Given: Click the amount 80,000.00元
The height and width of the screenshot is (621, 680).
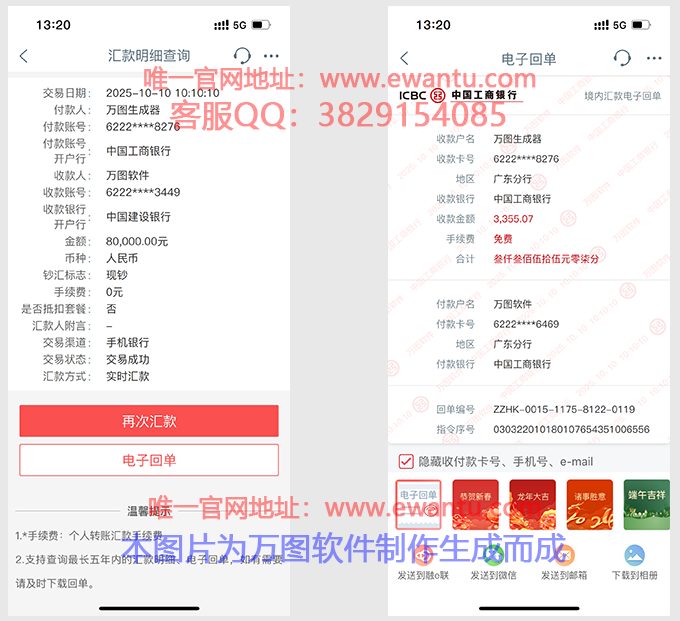Looking at the screenshot, I should (137, 242).
